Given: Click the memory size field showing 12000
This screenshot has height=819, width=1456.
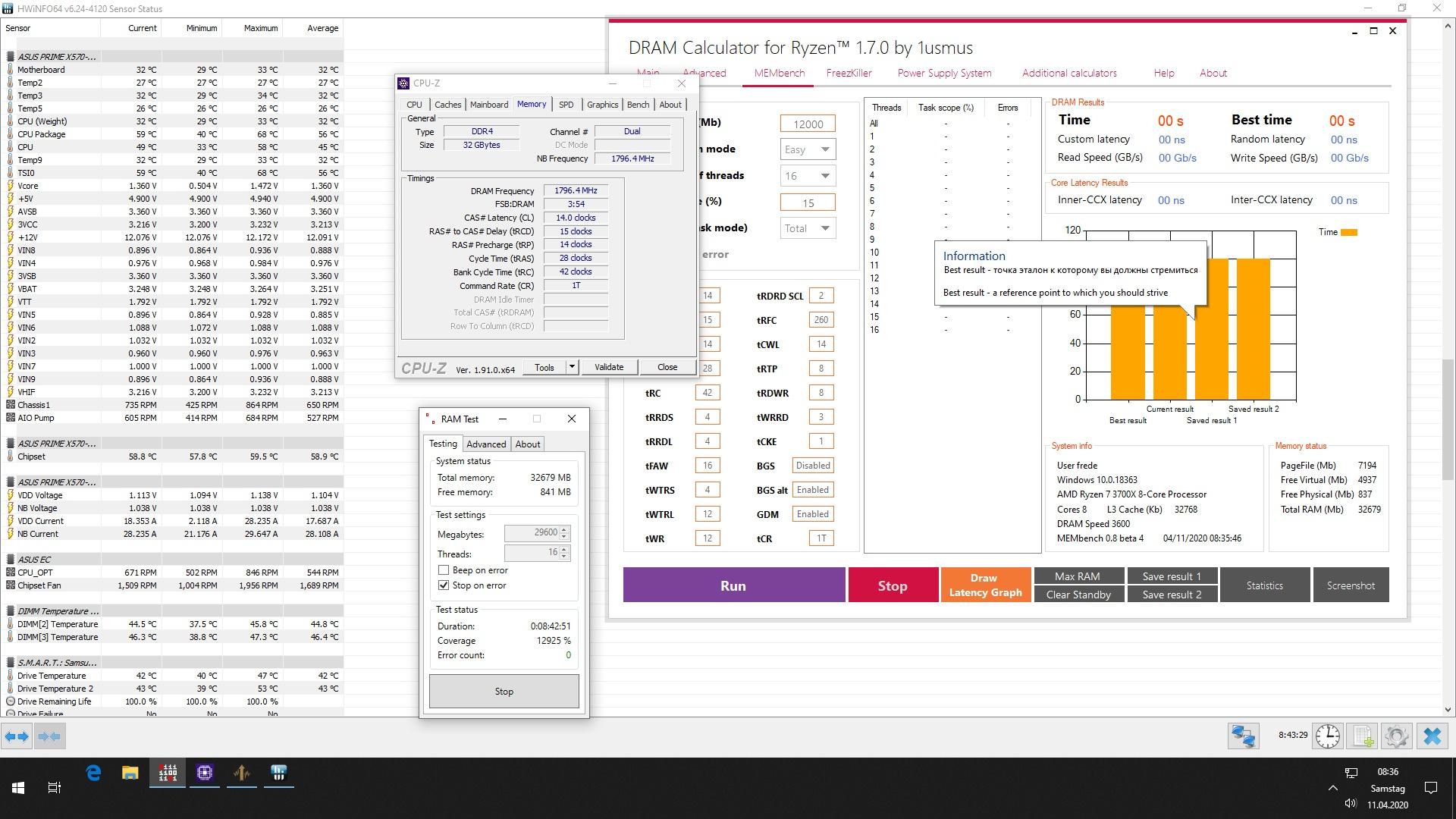Looking at the screenshot, I should (808, 124).
